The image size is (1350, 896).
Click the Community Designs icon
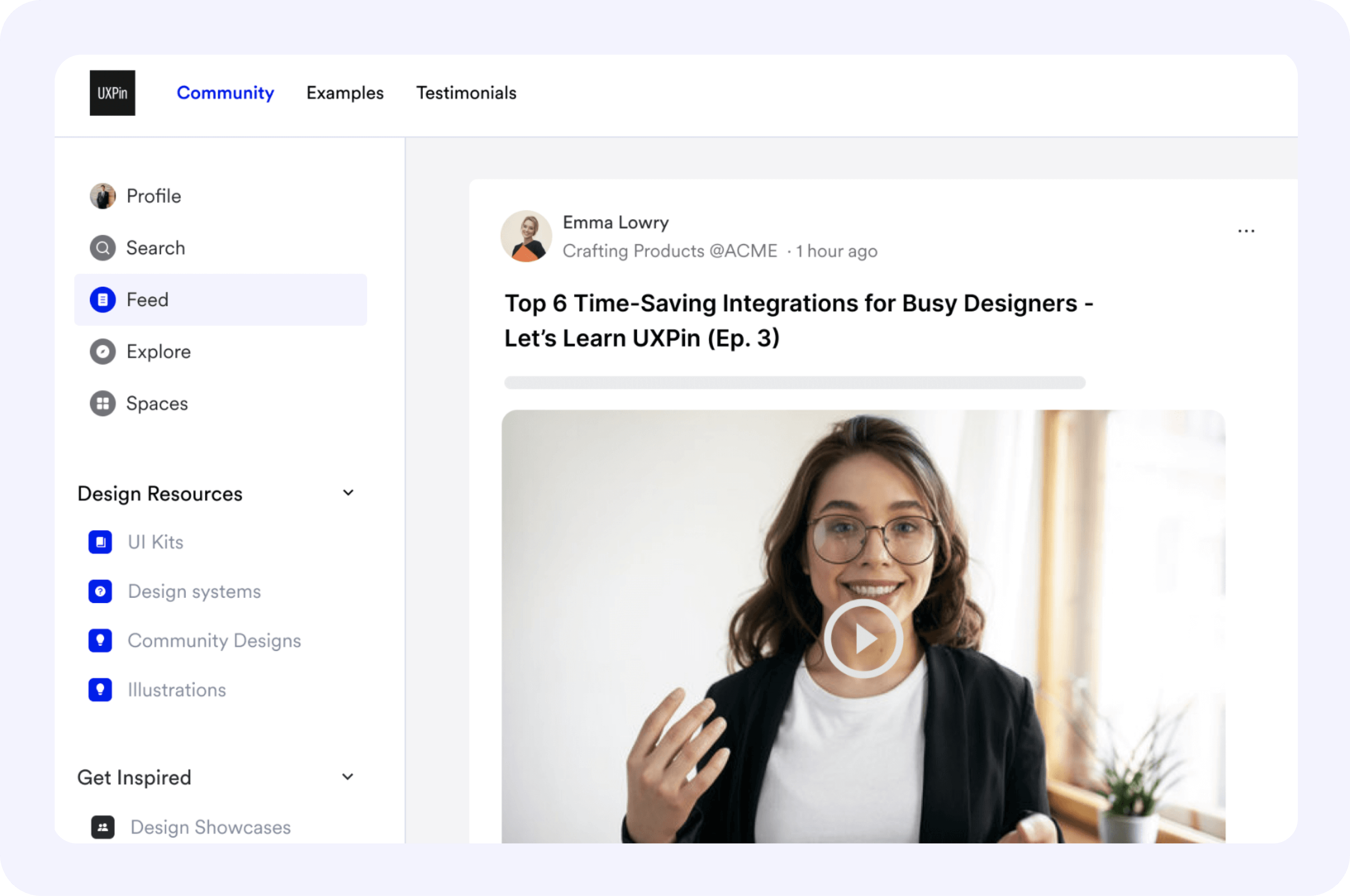101,641
